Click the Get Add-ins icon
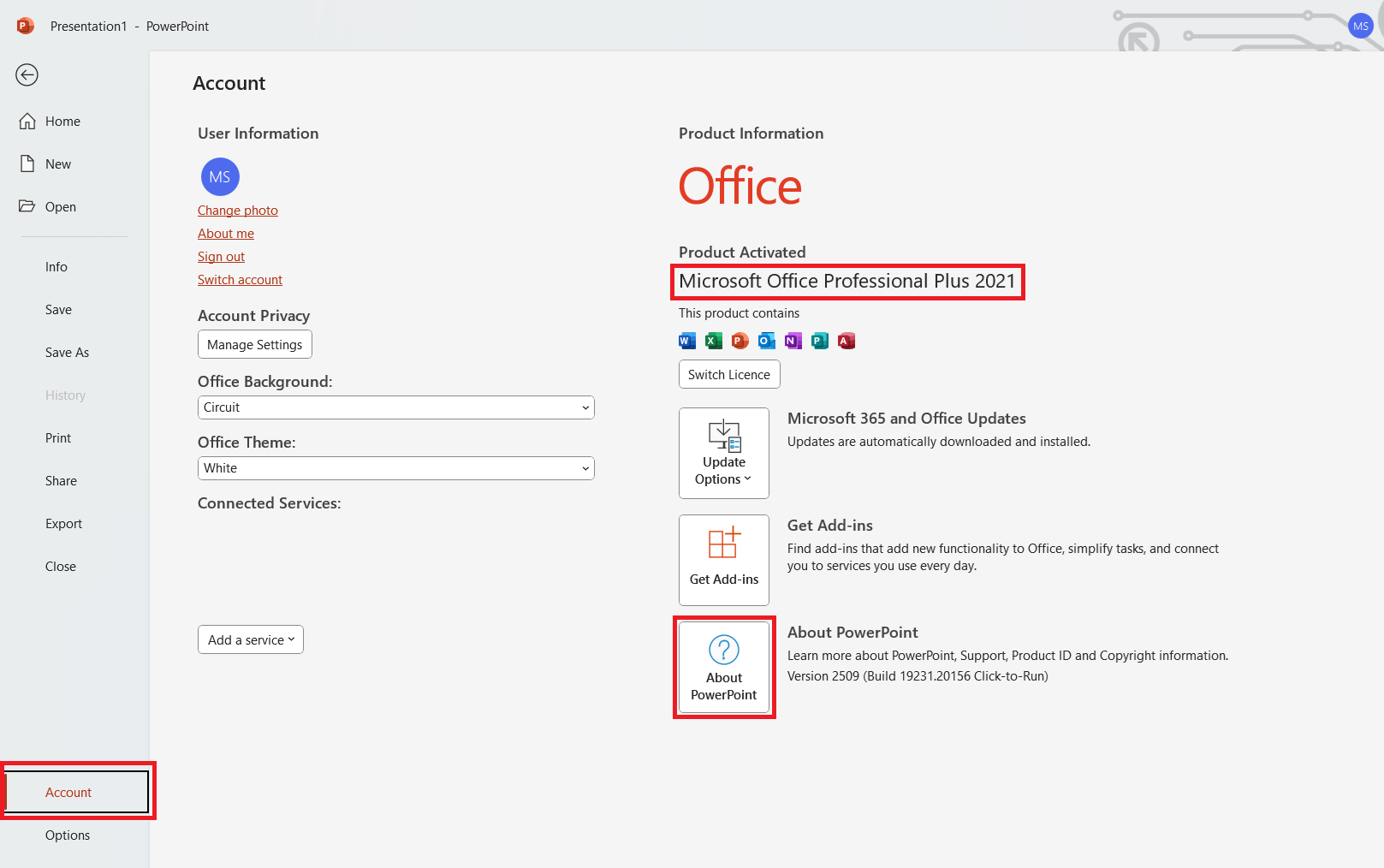This screenshot has height=868, width=1384. pos(723,560)
